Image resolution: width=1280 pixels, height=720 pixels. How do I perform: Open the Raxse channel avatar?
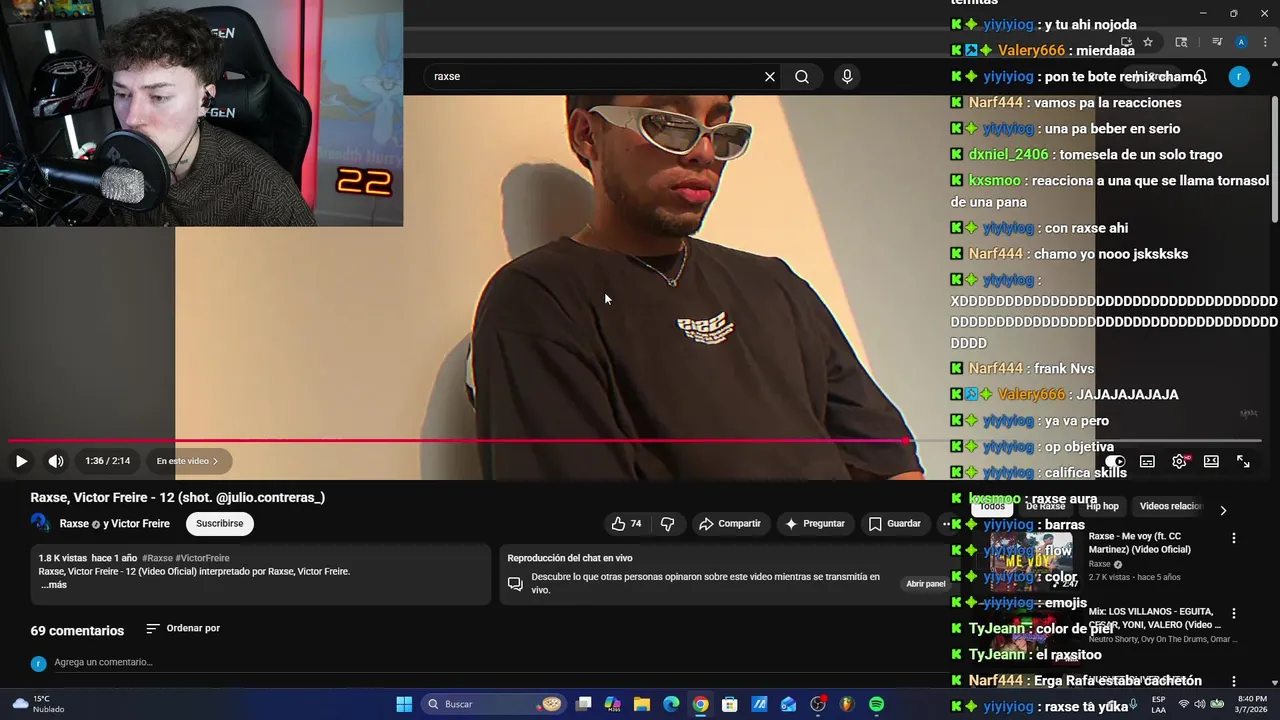point(40,523)
